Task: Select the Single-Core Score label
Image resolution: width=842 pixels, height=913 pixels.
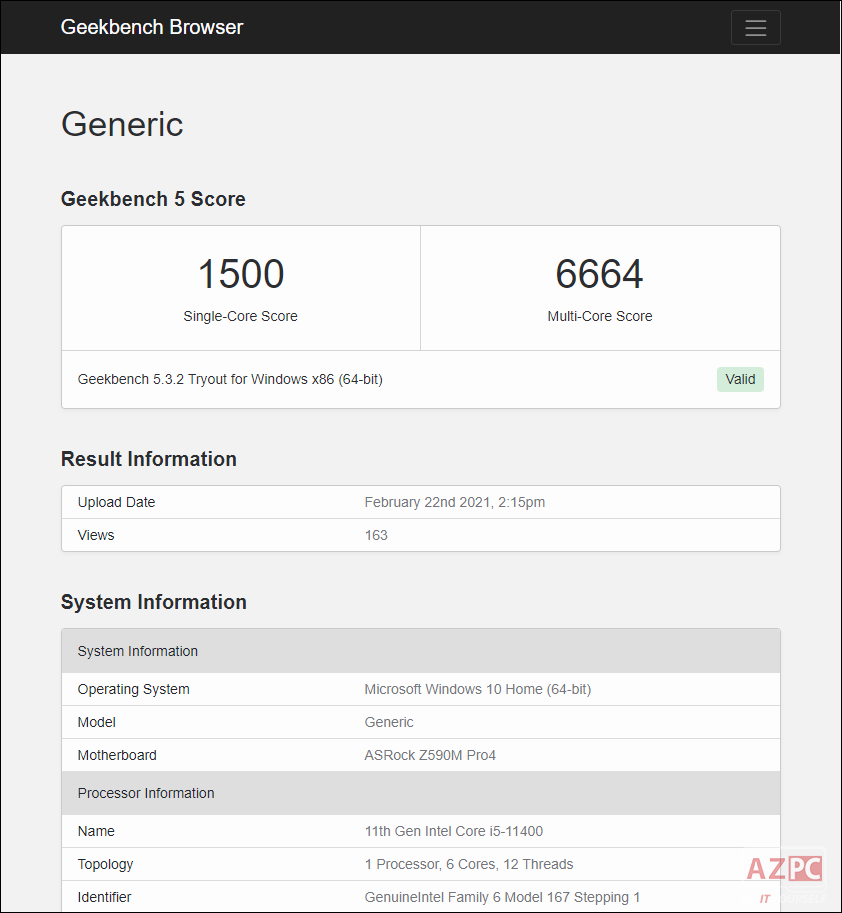Action: click(x=240, y=316)
